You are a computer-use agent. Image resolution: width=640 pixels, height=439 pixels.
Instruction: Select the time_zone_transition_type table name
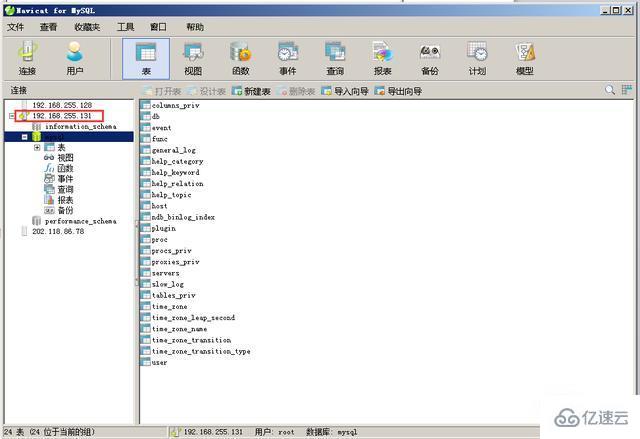coord(201,351)
